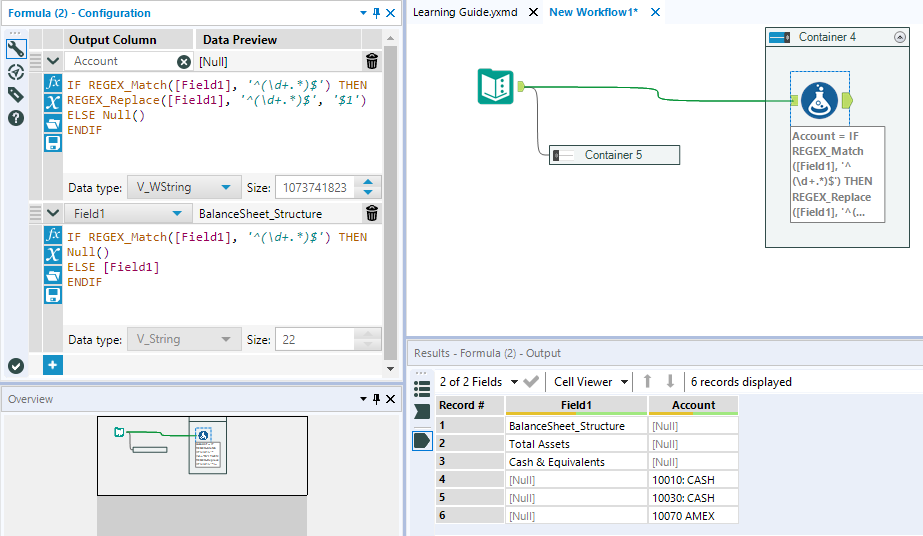The height and width of the screenshot is (536, 923).
Task: Clear the Account output column name
Action: click(184, 61)
